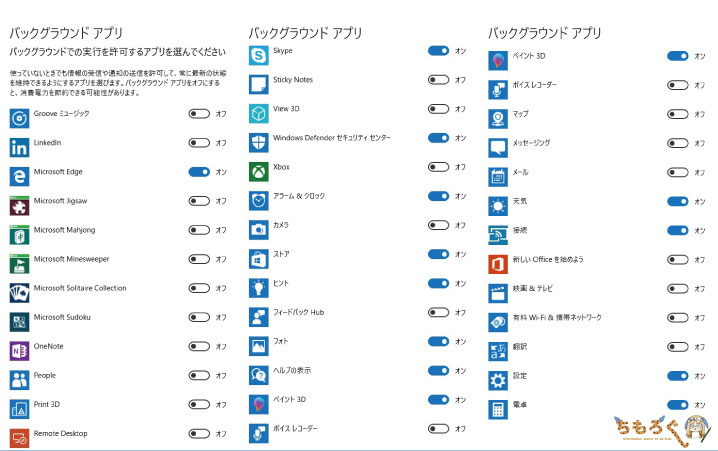Click the 'Microsoft Minesweeper' label text
This screenshot has width=718, height=451.
pyautogui.click(x=71, y=259)
